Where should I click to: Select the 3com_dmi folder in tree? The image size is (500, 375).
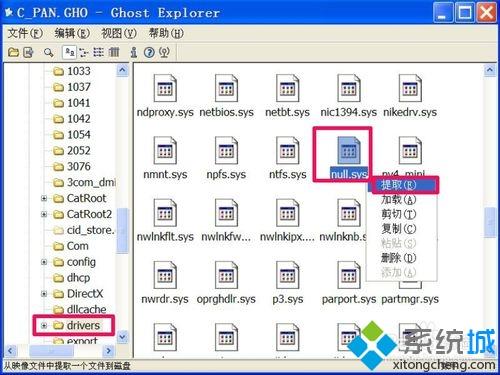pyautogui.click(x=84, y=182)
